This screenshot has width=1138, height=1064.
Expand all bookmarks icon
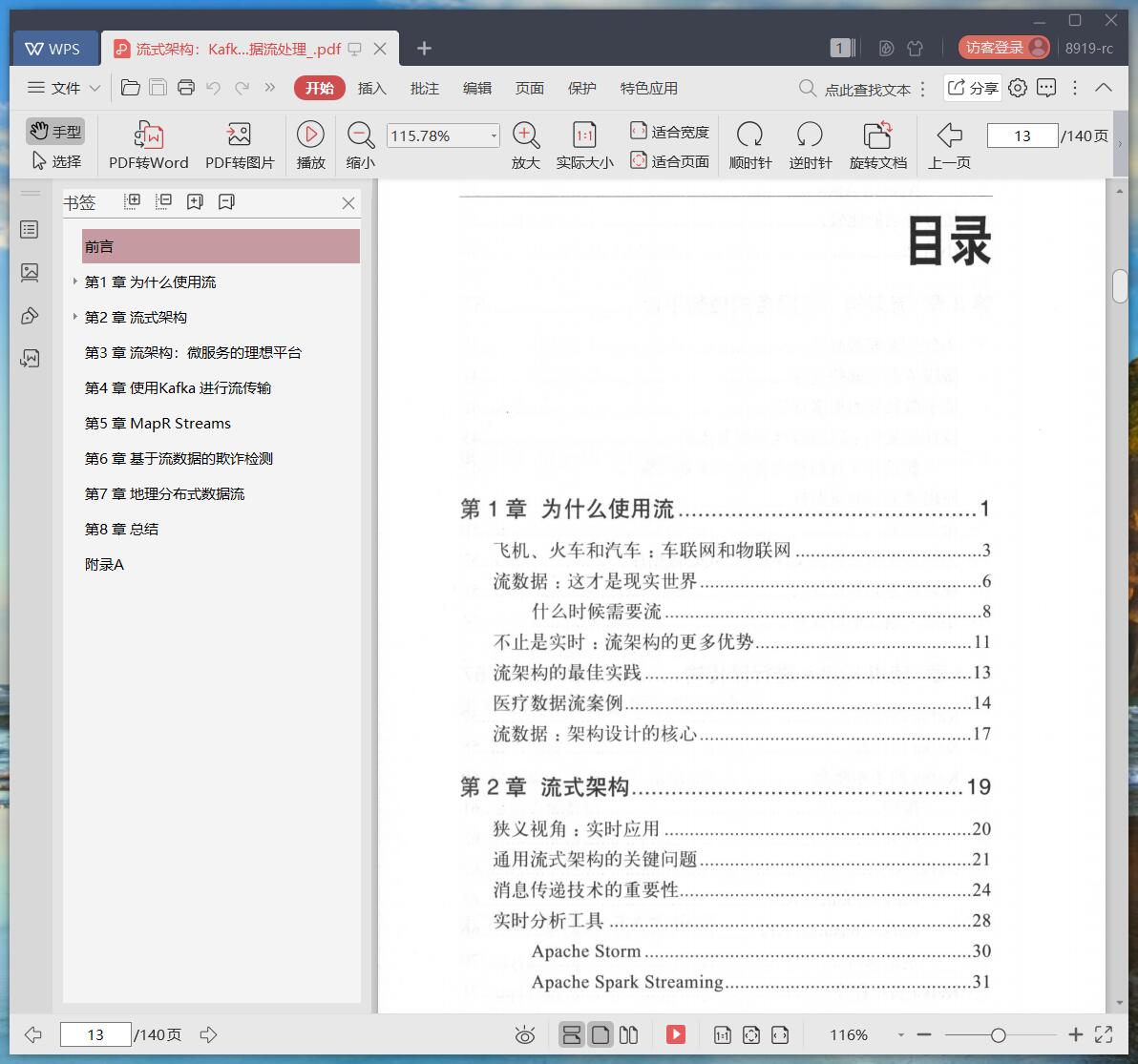pyautogui.click(x=132, y=201)
